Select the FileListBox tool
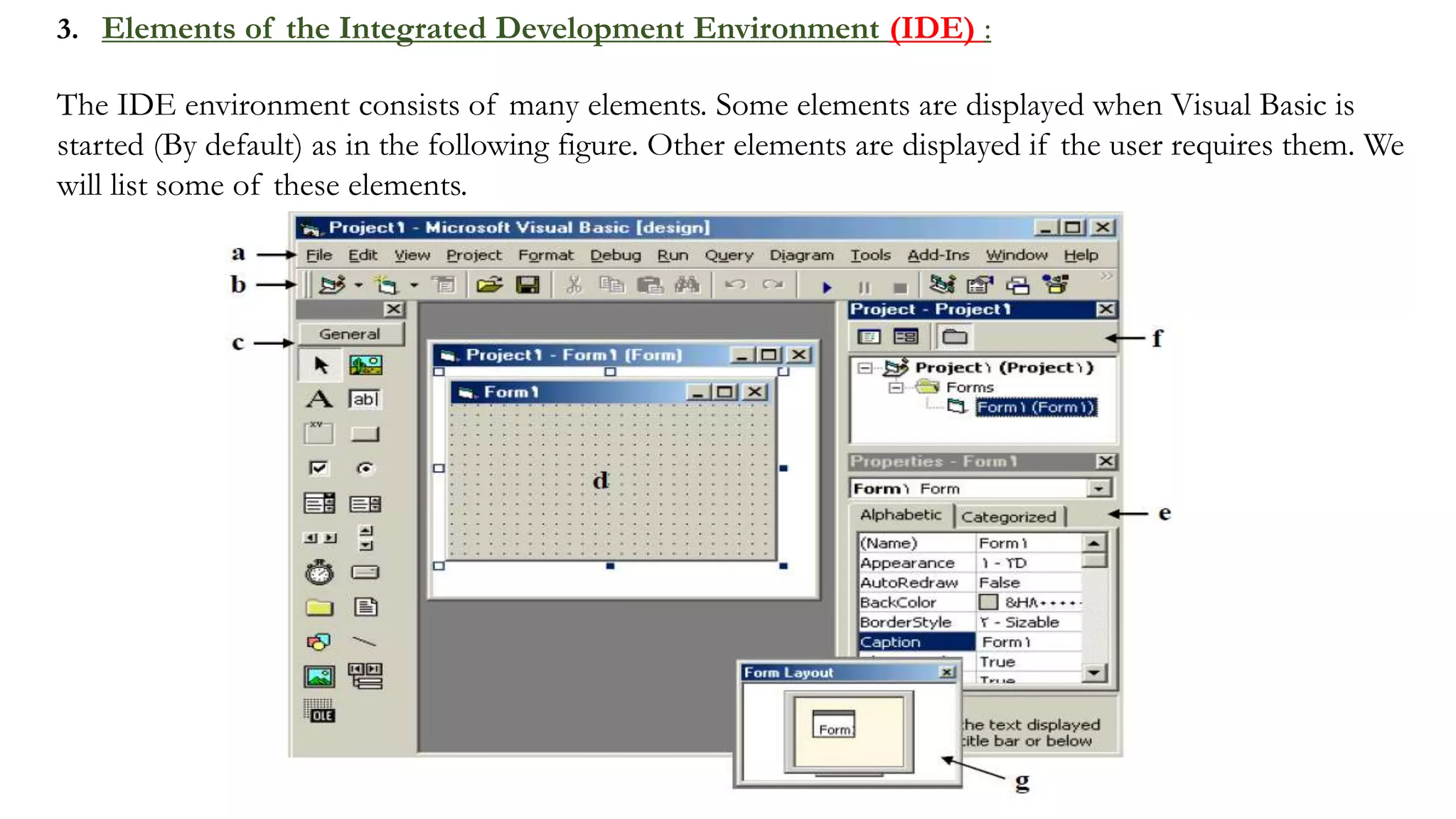This screenshot has height=819, width=1456. [365, 606]
